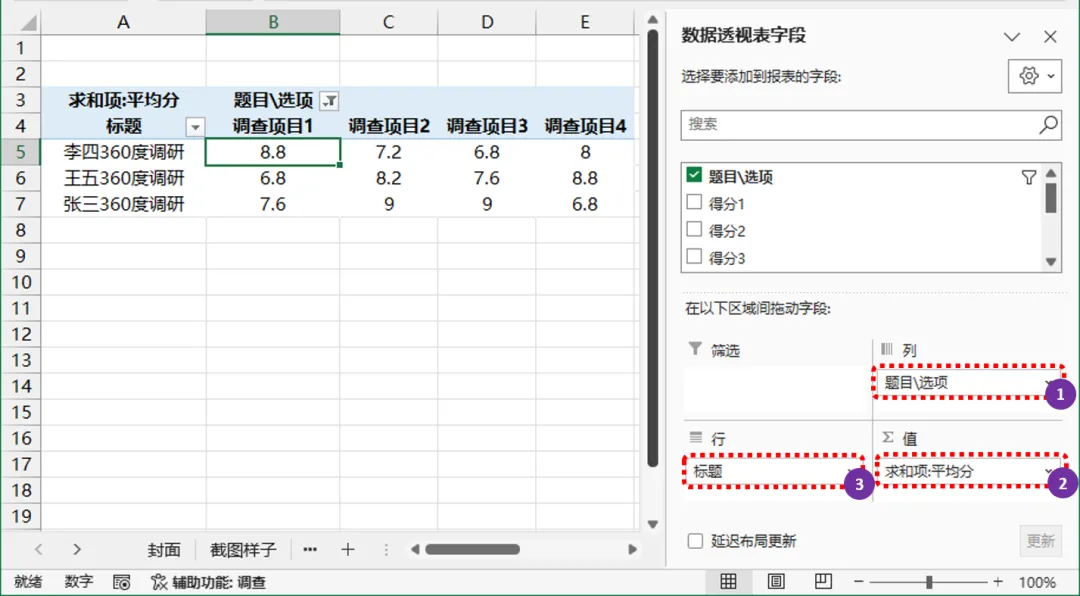The image size is (1080, 596).
Task: Check the 得分3 field checkbox
Action: tap(694, 257)
